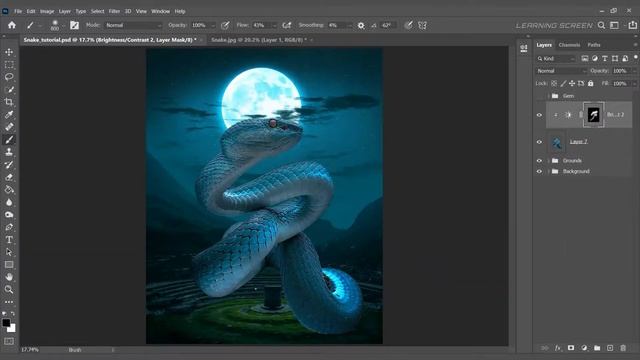Delete layer using the trash icon
Viewport: 640px width, 360px height.
pos(623,348)
